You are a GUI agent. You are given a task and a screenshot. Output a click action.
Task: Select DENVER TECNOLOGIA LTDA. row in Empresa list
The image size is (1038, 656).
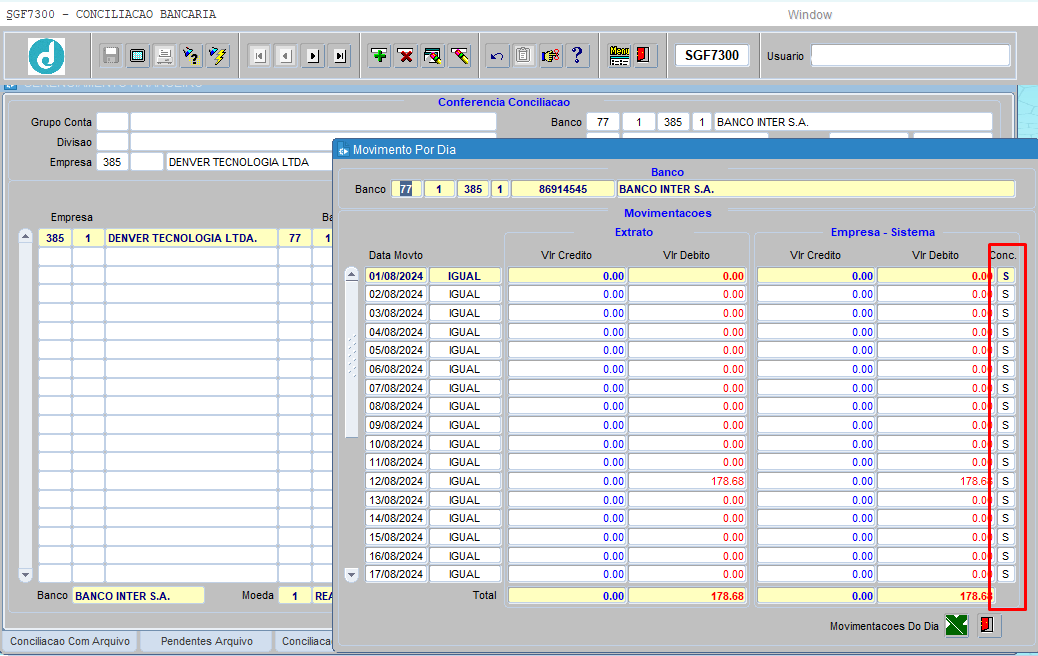tap(191, 238)
